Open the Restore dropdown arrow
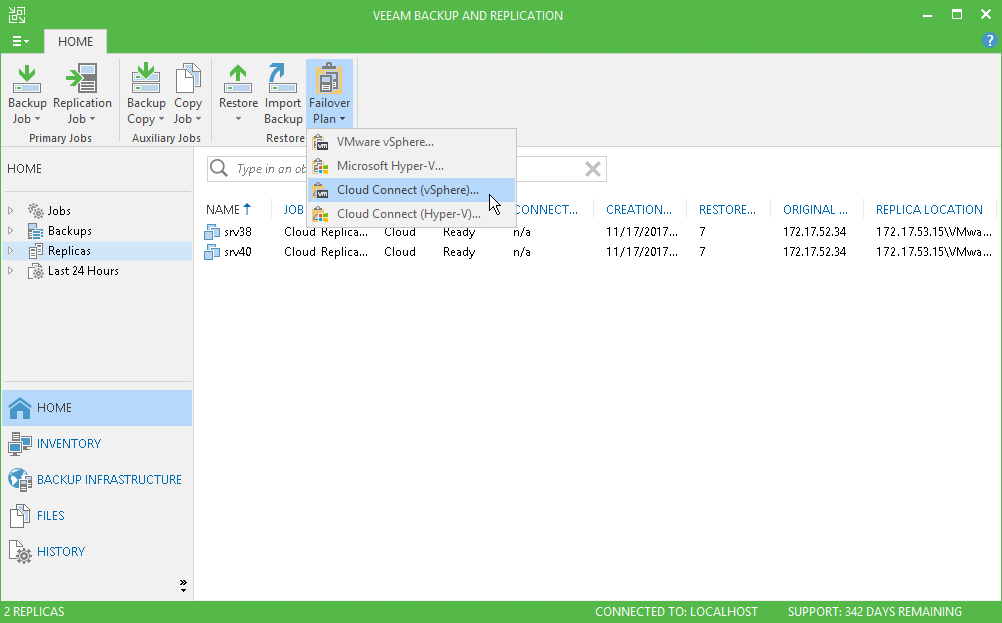 coord(238,119)
